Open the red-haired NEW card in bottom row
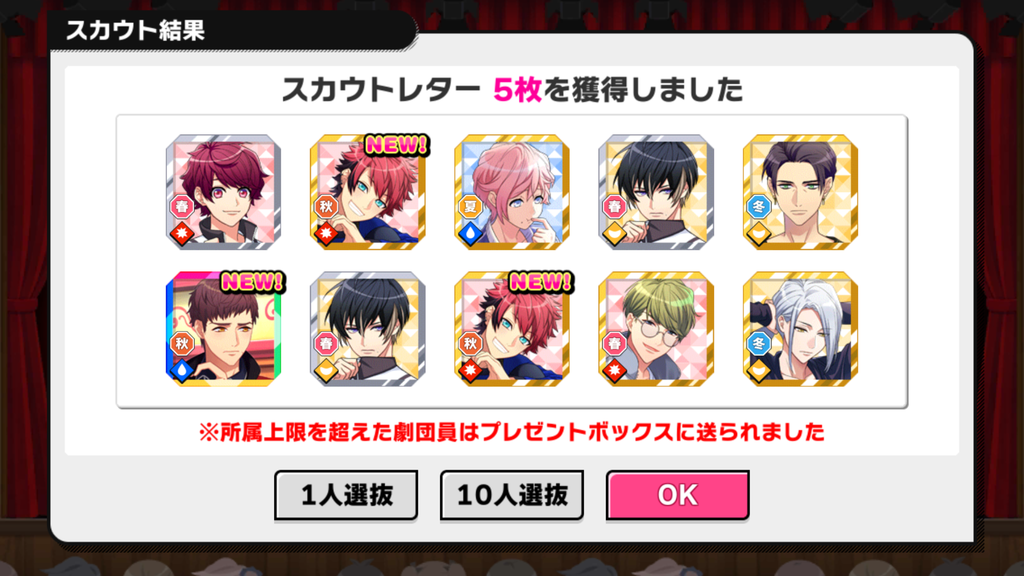The height and width of the screenshot is (576, 1024). tap(512, 328)
